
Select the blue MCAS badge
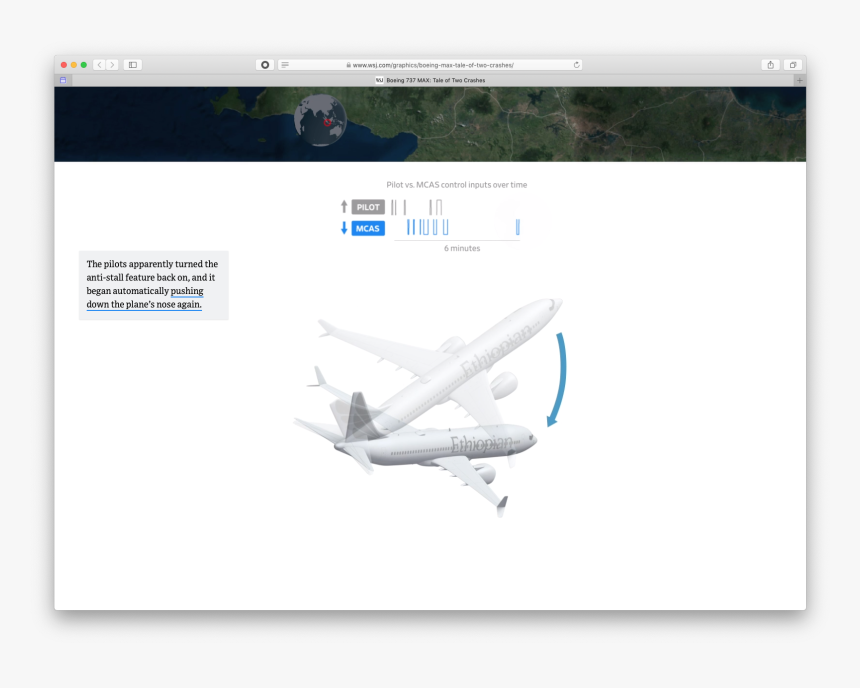(366, 228)
